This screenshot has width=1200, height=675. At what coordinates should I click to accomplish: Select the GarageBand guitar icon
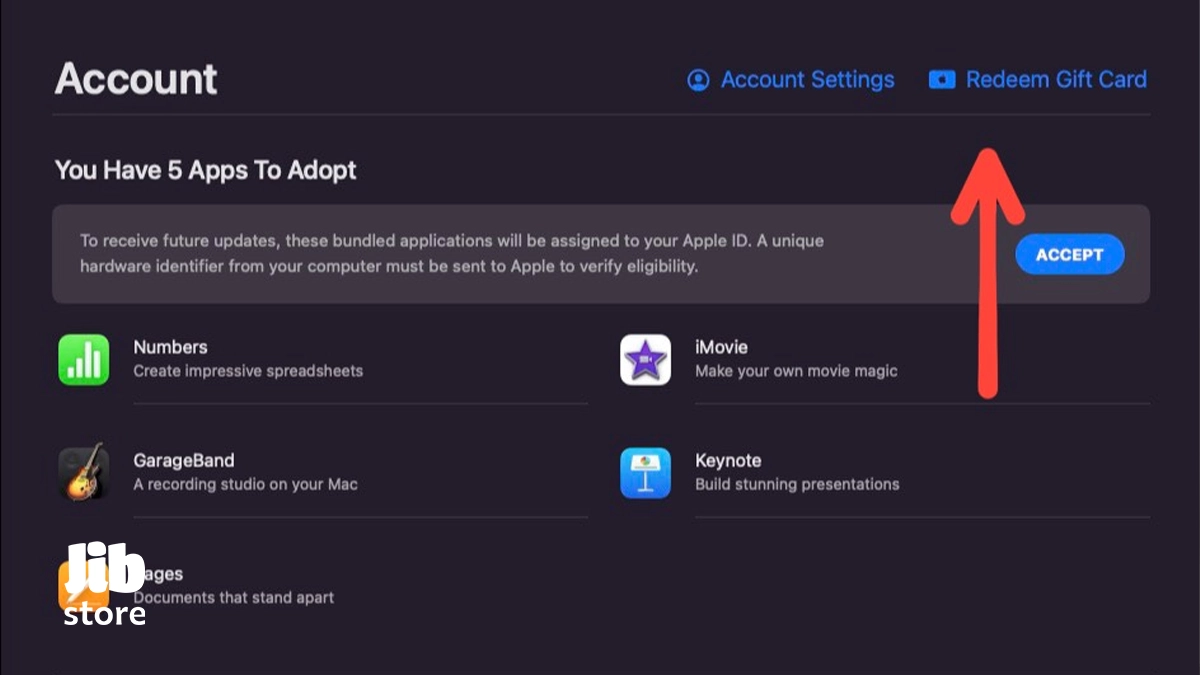(x=84, y=473)
